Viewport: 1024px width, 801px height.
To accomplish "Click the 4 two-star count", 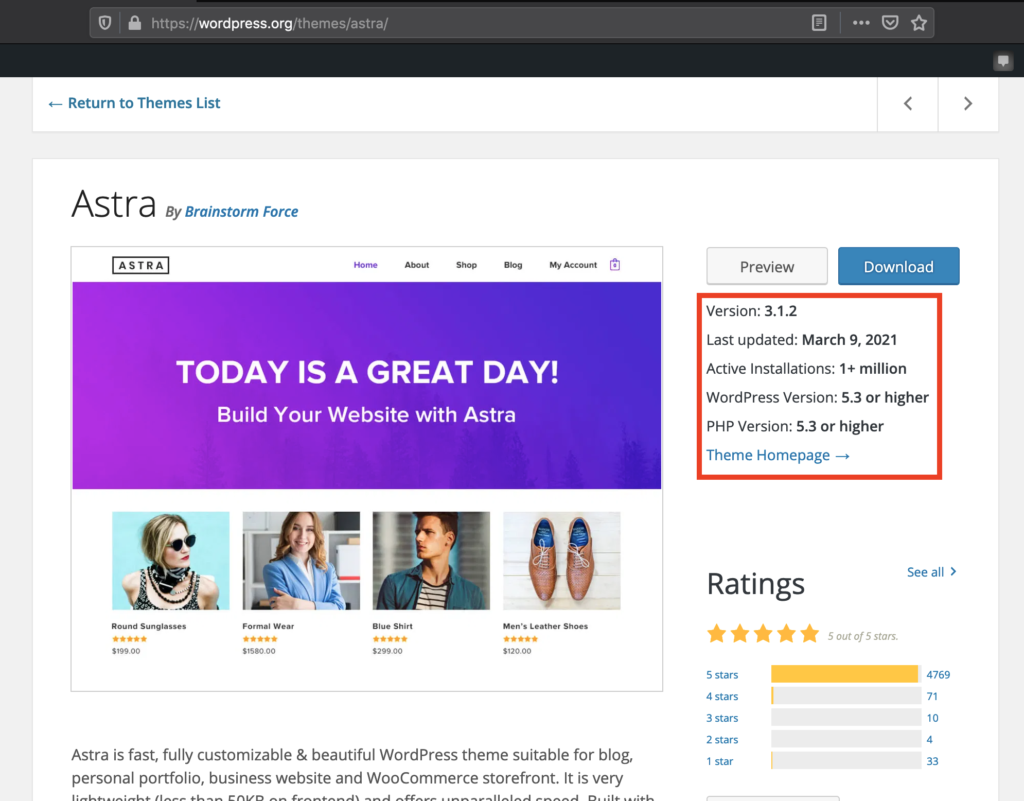I will pyautogui.click(x=929, y=739).
